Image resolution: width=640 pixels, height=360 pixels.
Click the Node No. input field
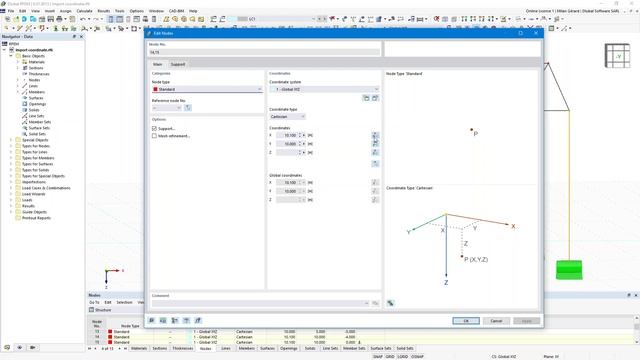(264, 52)
